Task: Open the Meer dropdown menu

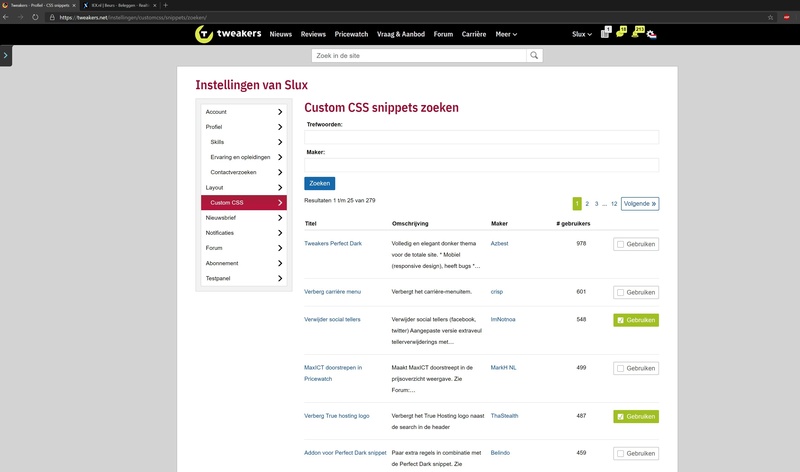Action: tap(506, 34)
